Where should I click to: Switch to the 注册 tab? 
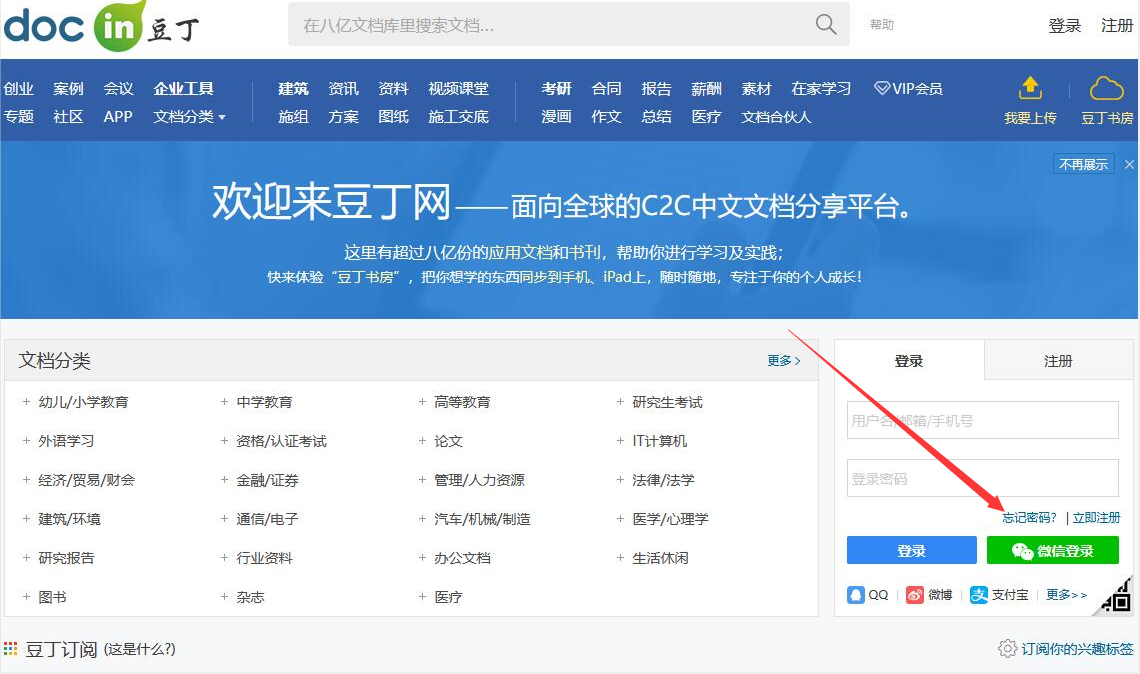click(1058, 361)
